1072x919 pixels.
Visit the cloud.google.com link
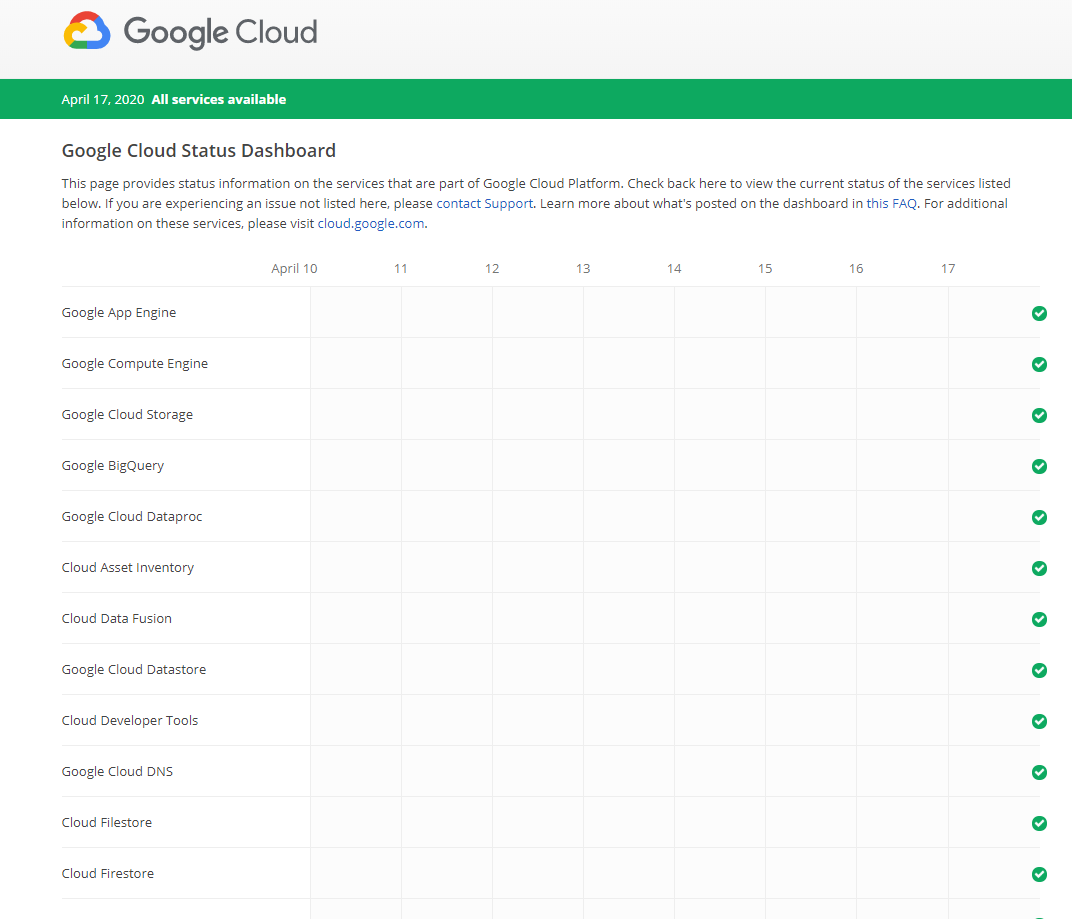(x=371, y=224)
